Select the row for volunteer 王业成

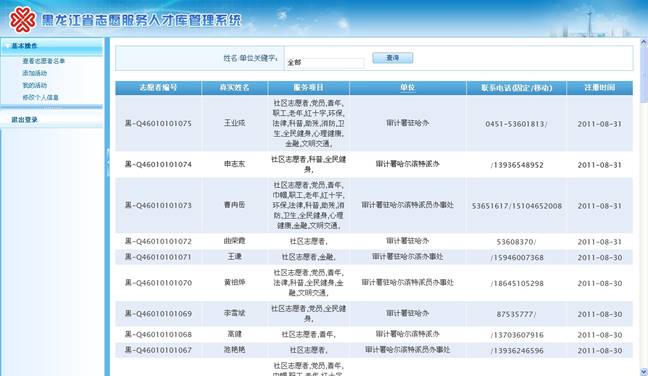tap(374, 123)
